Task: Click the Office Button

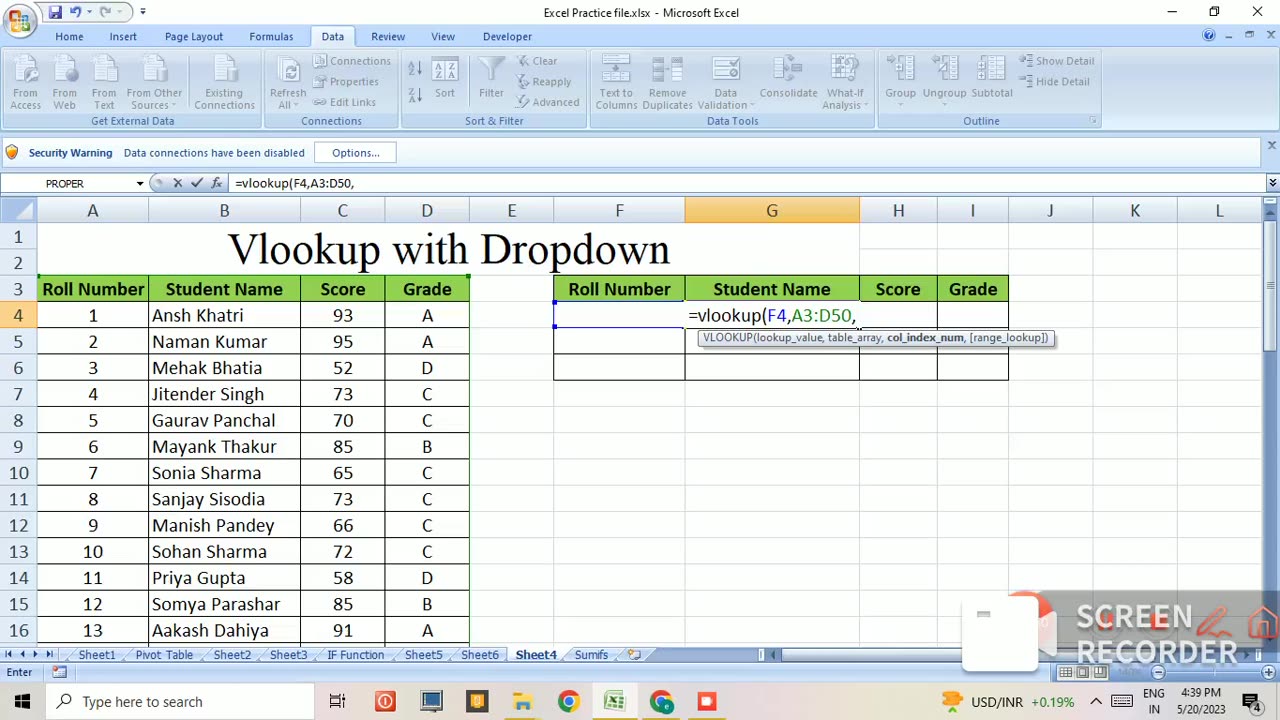Action: (19, 19)
